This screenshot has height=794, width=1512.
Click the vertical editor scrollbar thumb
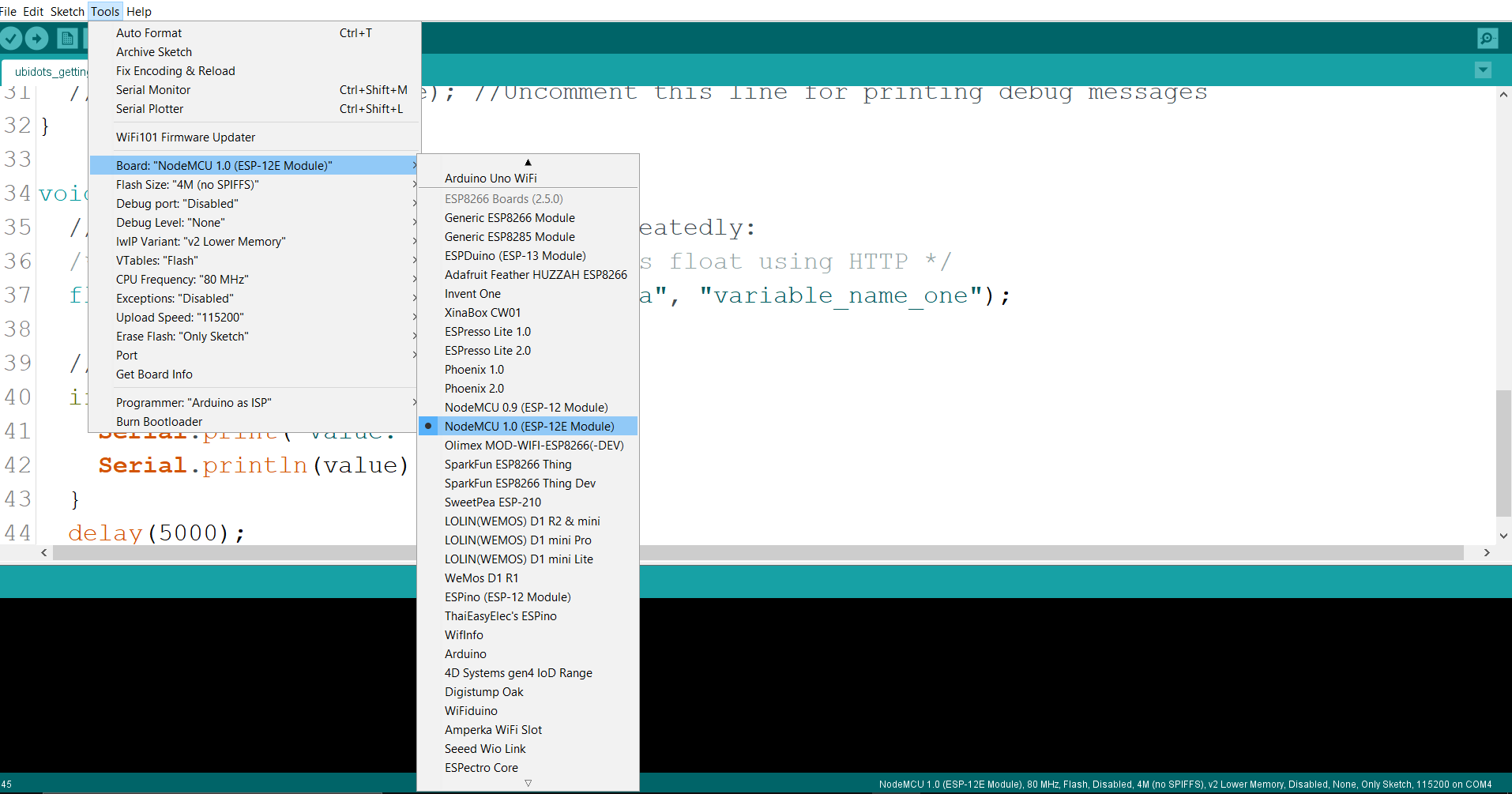coord(1503,453)
